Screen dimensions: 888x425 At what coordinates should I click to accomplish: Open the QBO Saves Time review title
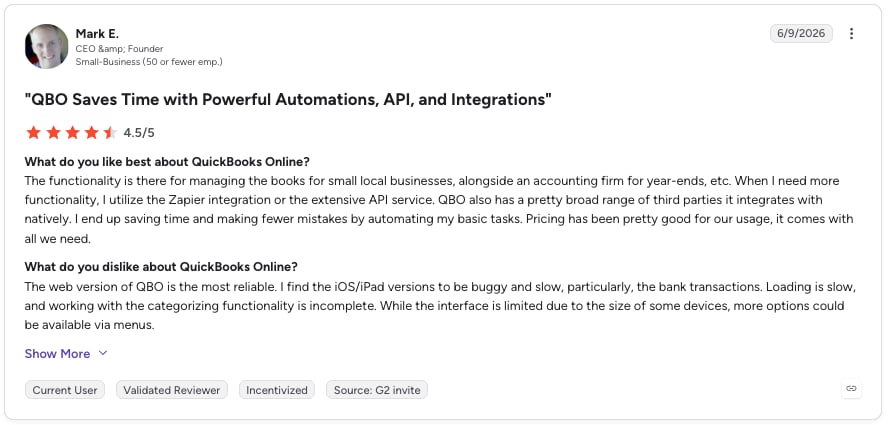point(288,100)
